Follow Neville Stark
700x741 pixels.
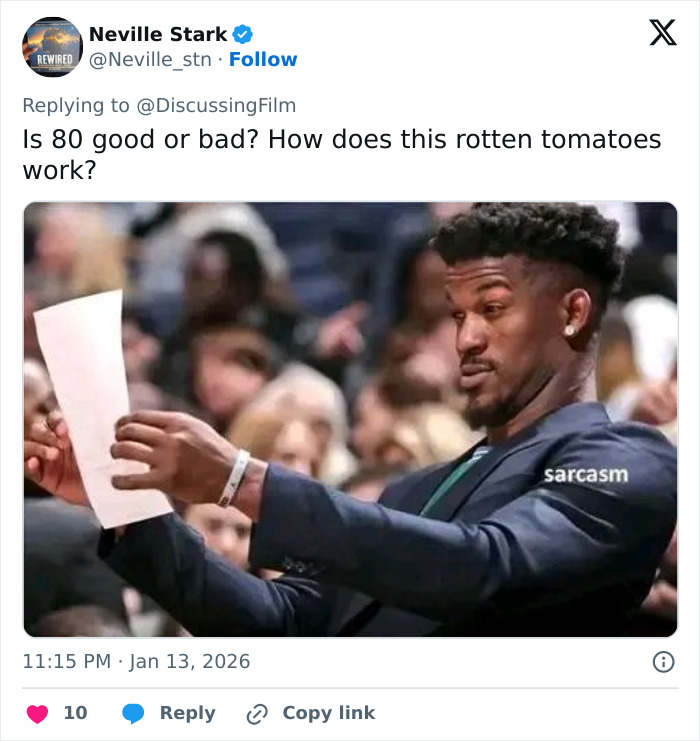[x=263, y=60]
